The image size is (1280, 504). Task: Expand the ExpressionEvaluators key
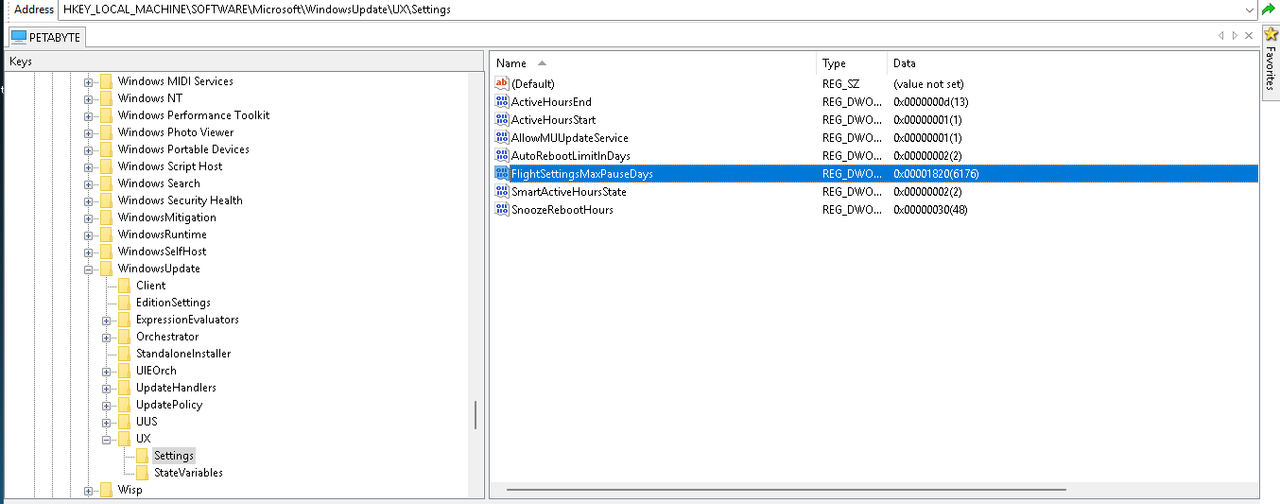[107, 320]
